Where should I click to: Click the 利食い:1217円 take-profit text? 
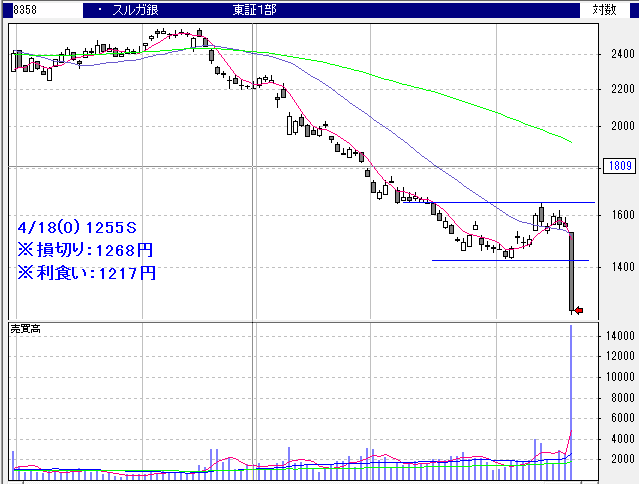(88, 271)
